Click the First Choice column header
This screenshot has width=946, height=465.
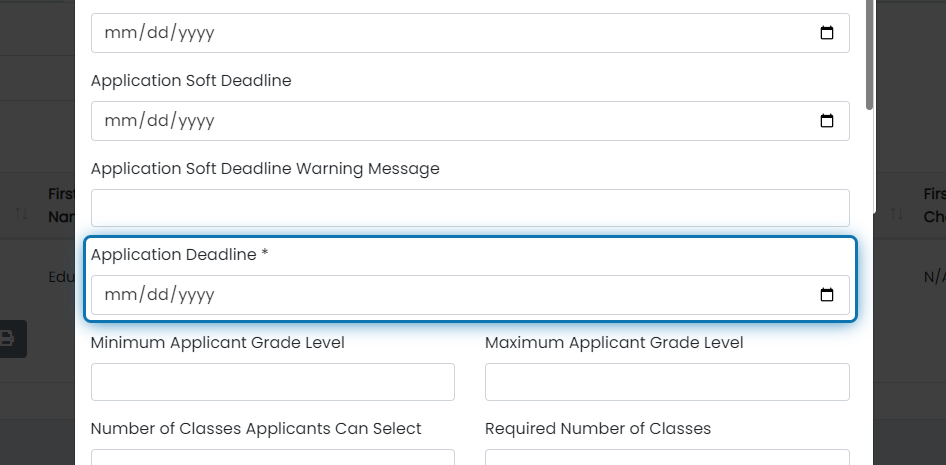pos(935,205)
